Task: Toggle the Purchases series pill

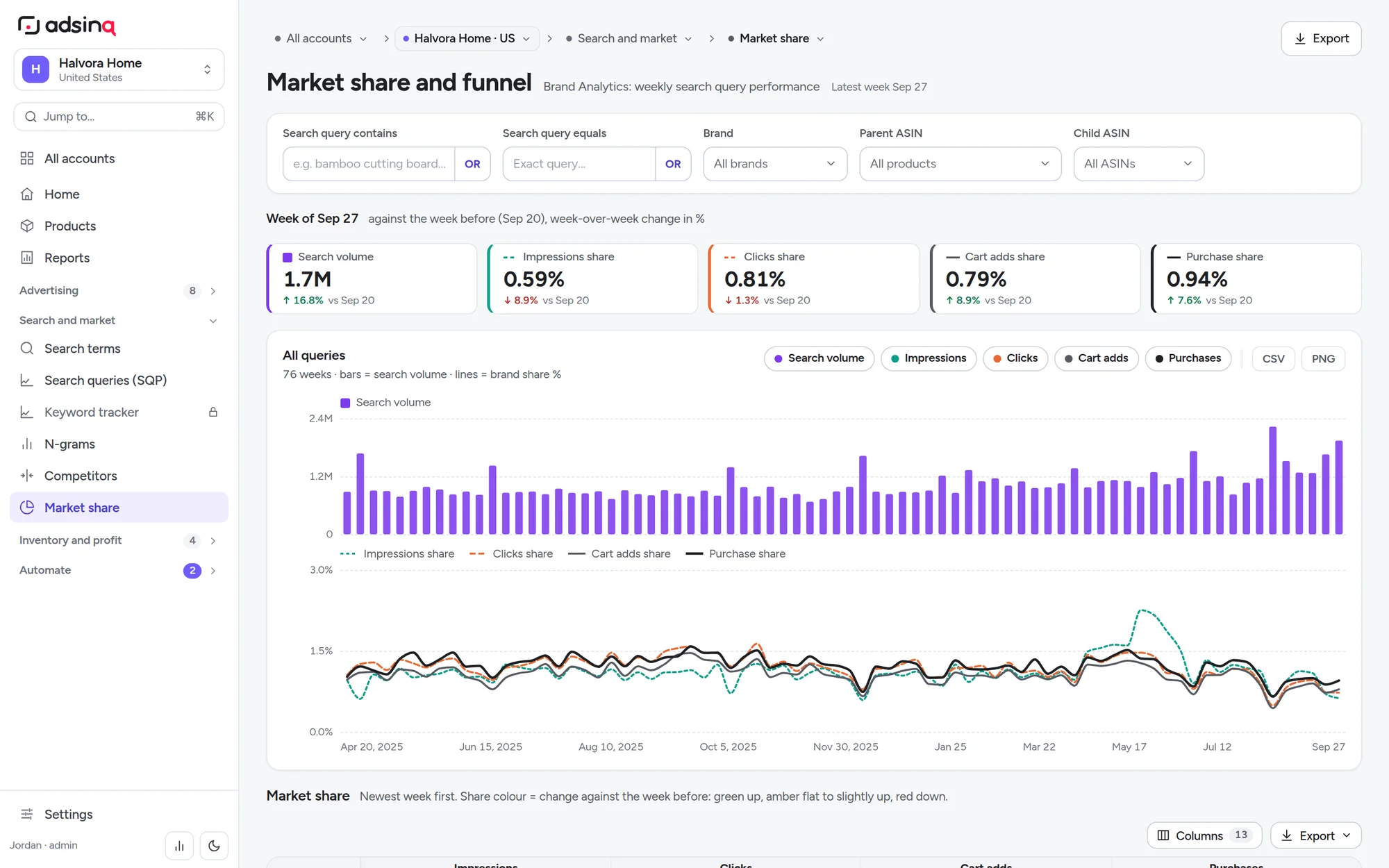Action: [1188, 358]
